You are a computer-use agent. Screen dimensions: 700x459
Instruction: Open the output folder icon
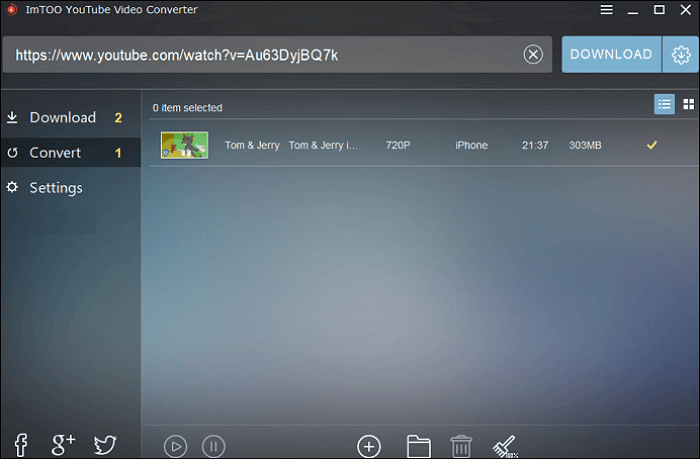[419, 446]
